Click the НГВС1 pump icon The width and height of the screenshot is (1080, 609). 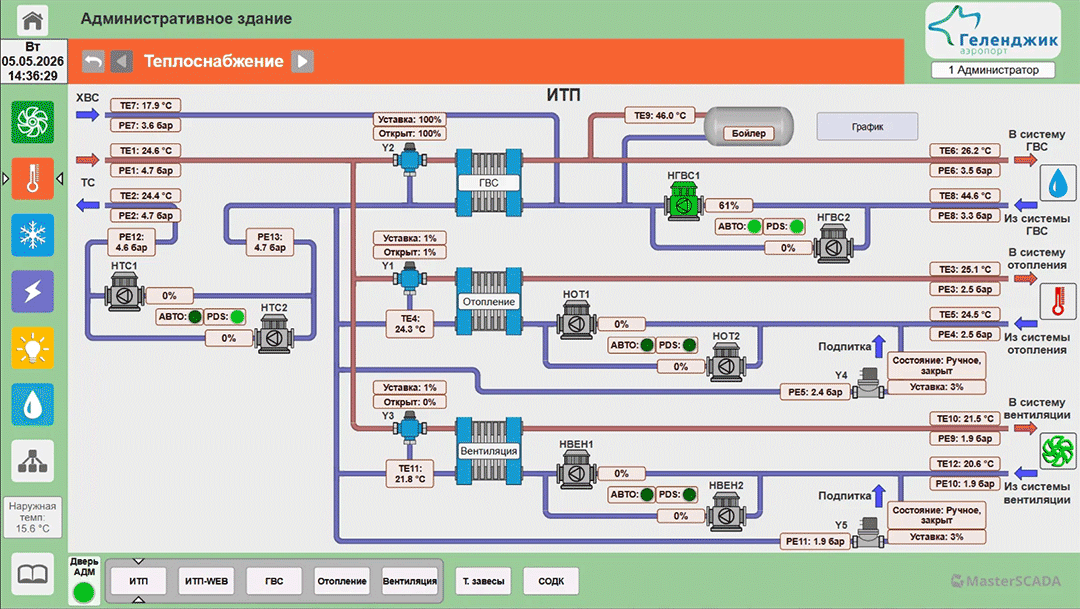coord(683,201)
